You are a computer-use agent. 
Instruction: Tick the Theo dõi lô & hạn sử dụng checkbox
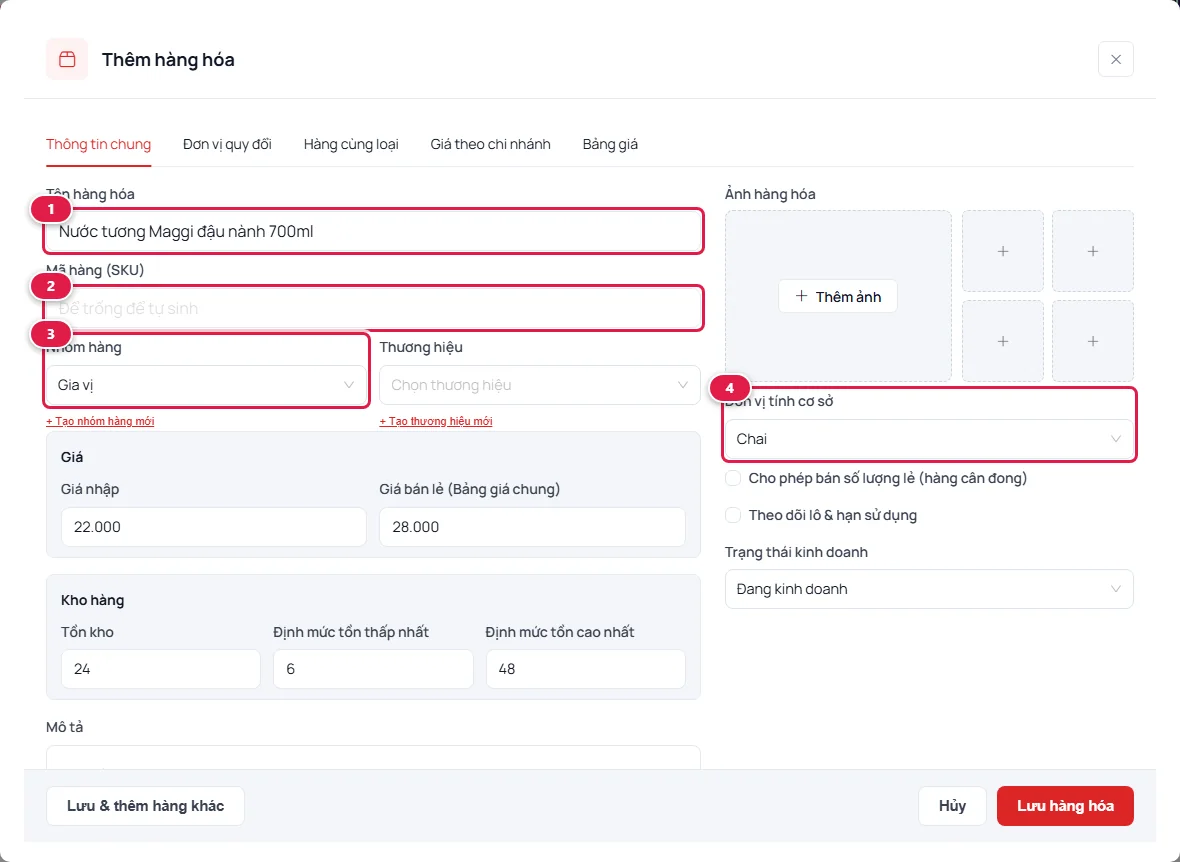733,515
